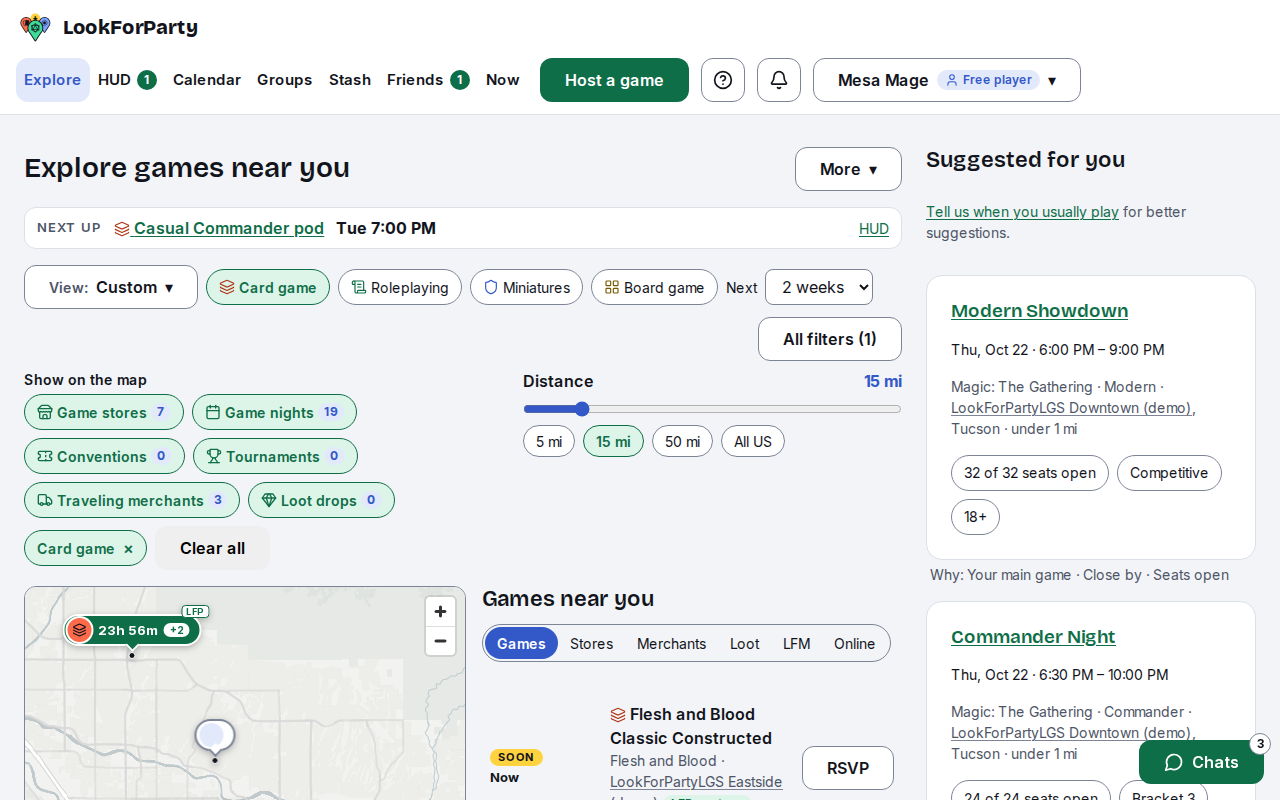Expand the Mesa Mage account menu
Screen dimensions: 1280x800
(x=947, y=80)
